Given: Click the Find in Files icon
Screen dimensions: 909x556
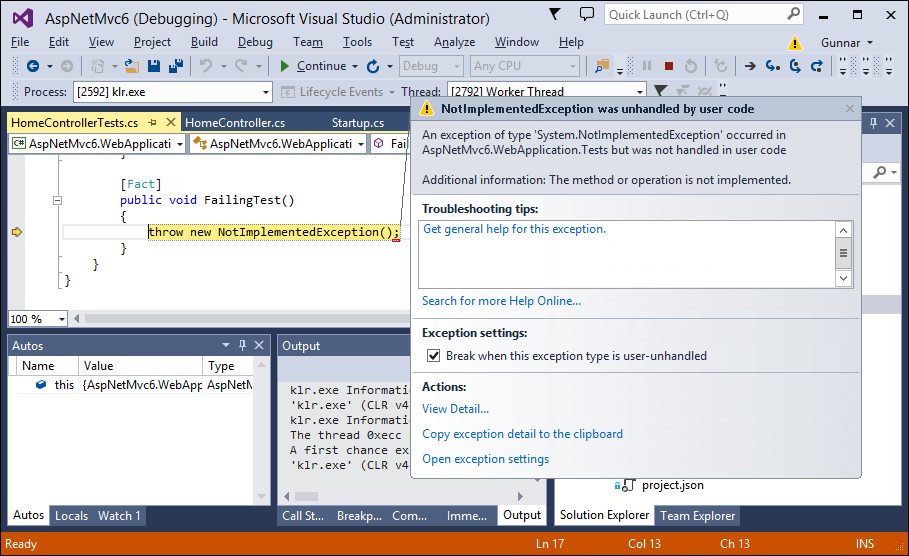Looking at the screenshot, I should pos(602,66).
